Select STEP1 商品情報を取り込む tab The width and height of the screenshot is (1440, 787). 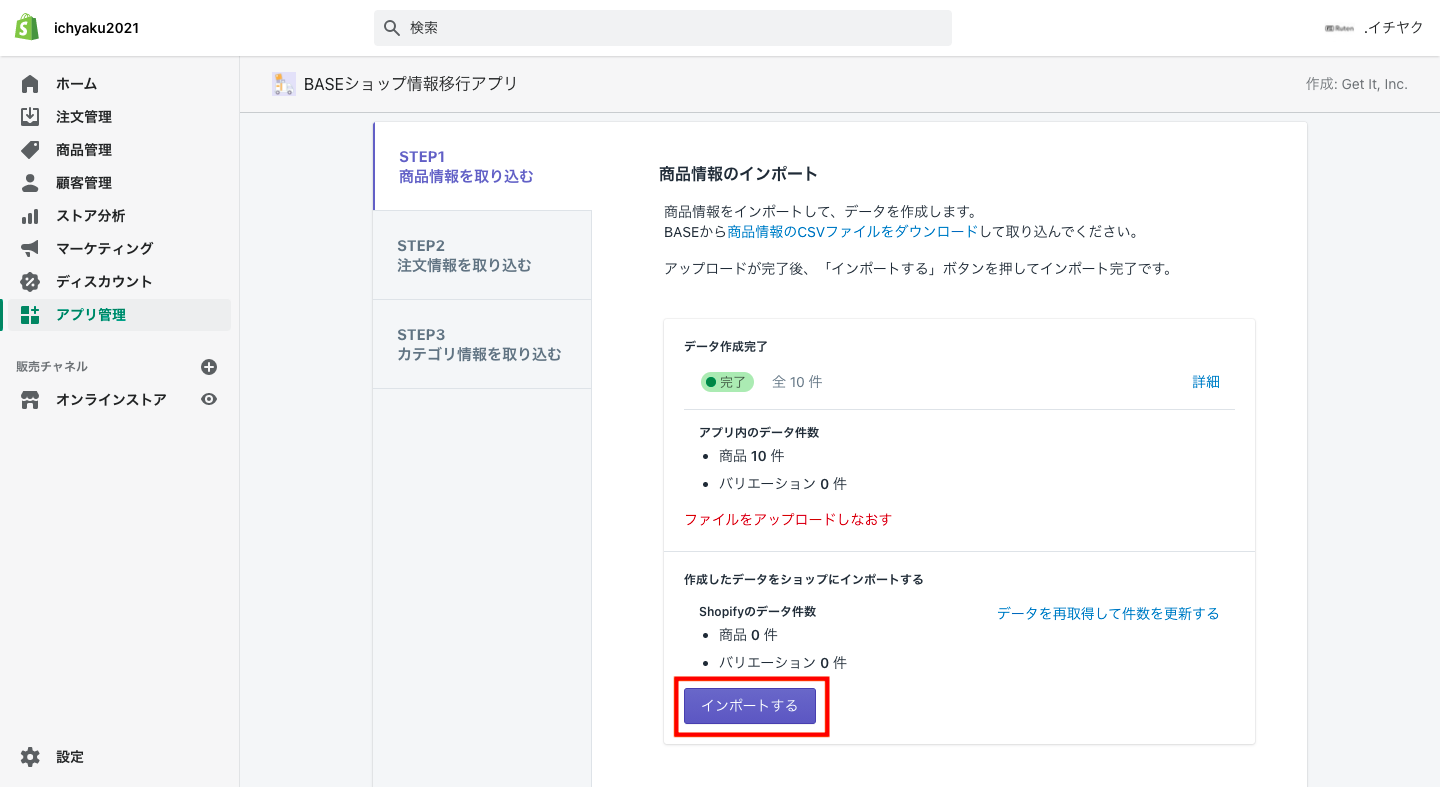(x=483, y=166)
